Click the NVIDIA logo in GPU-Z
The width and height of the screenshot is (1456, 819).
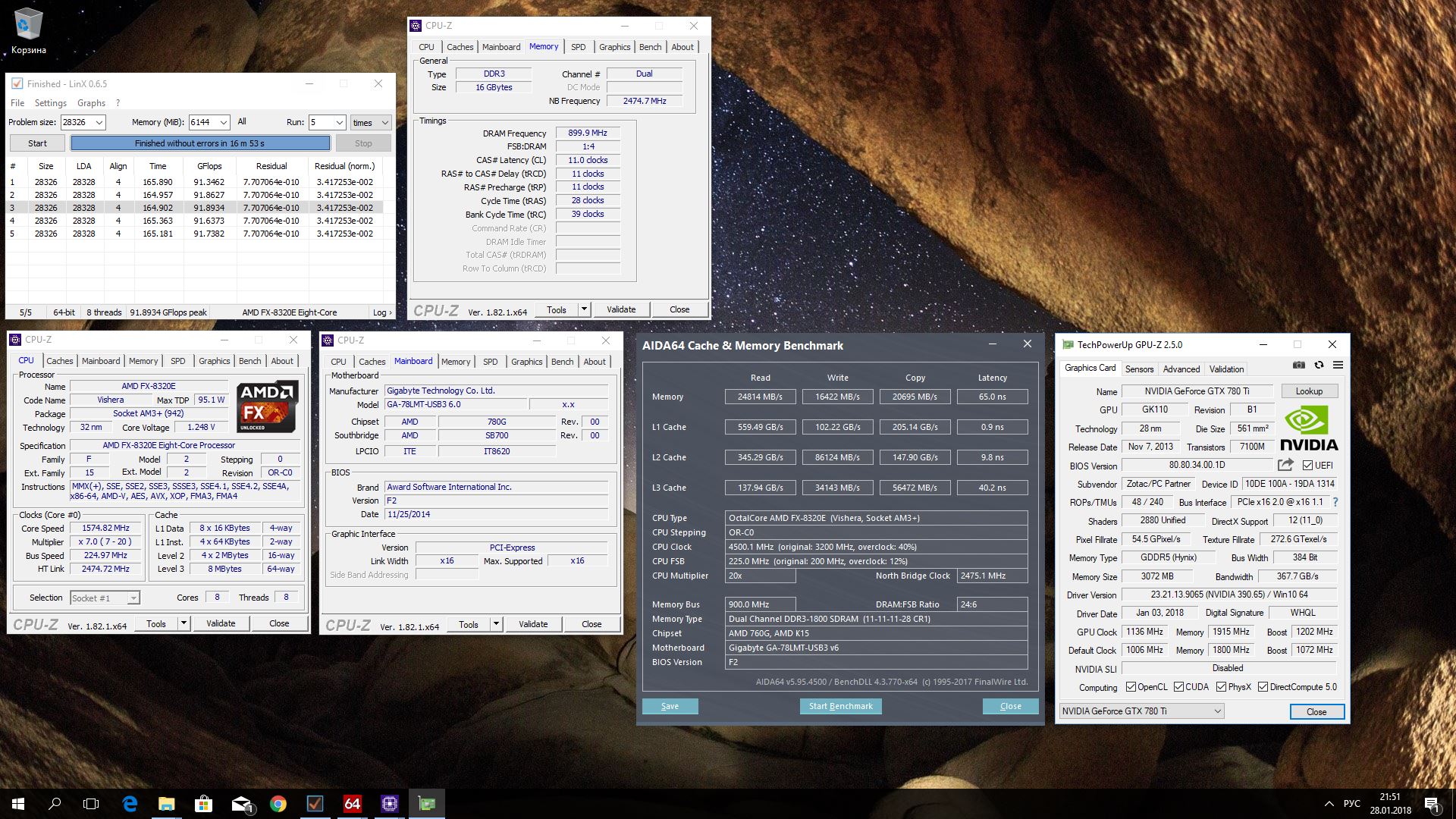[1309, 428]
